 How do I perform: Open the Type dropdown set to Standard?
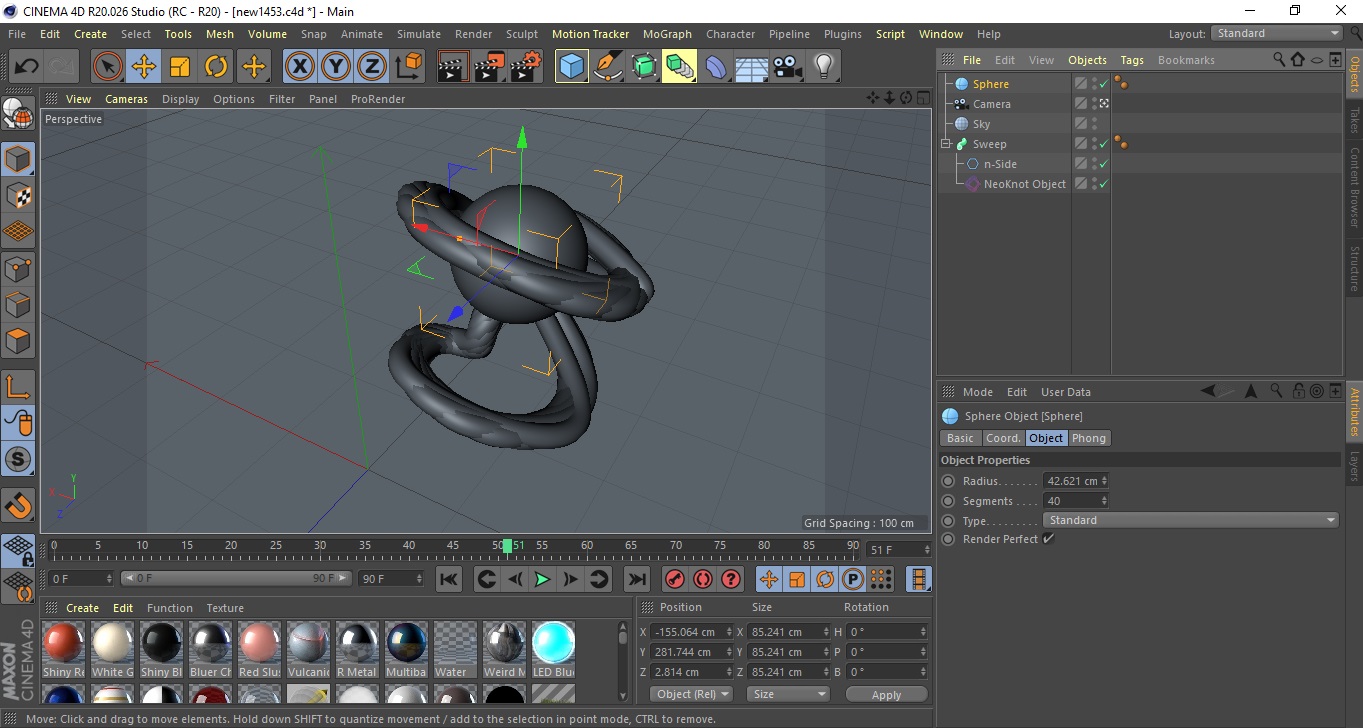[x=1190, y=520]
